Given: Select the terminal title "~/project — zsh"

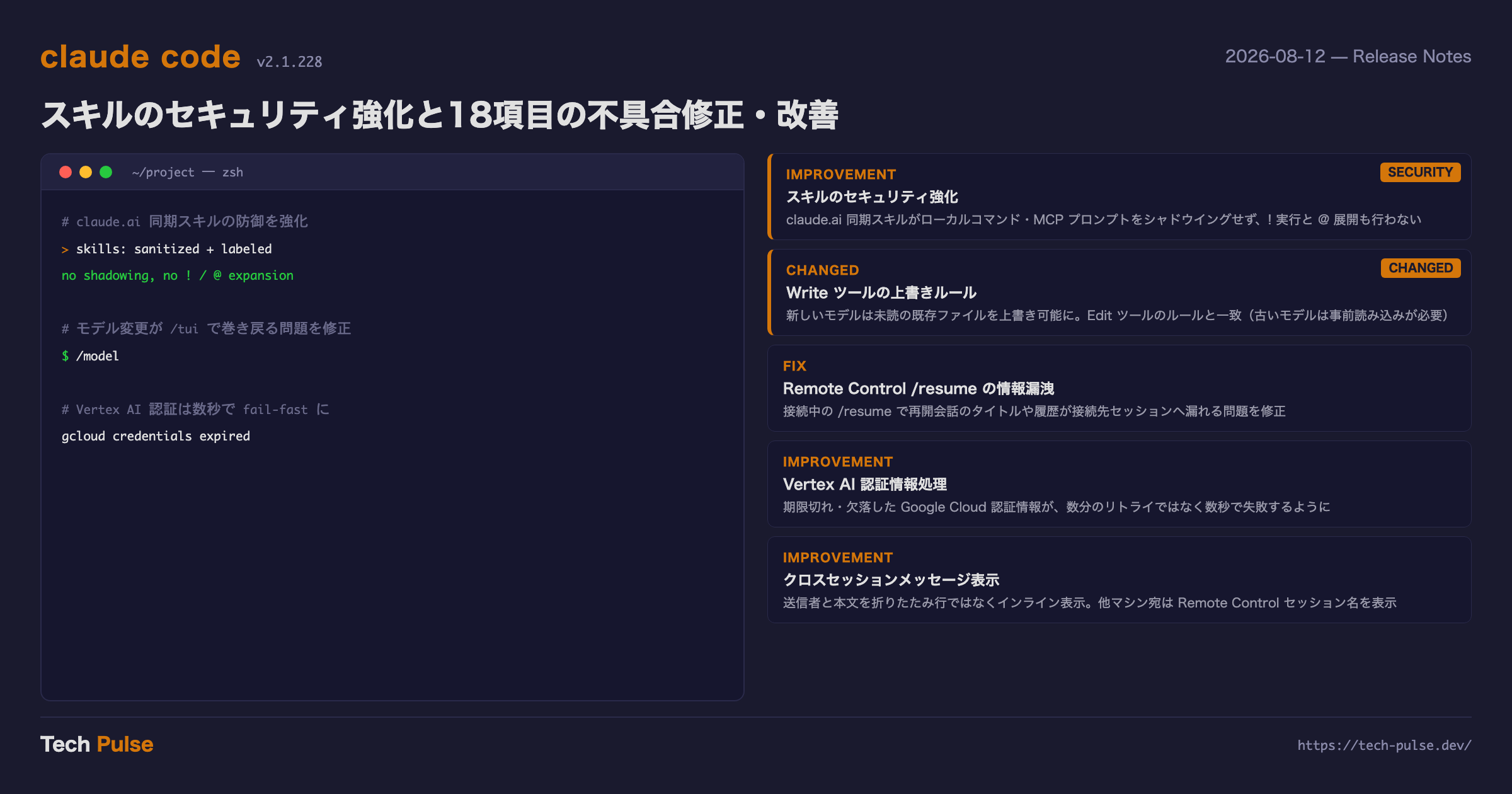Looking at the screenshot, I should 188,172.
